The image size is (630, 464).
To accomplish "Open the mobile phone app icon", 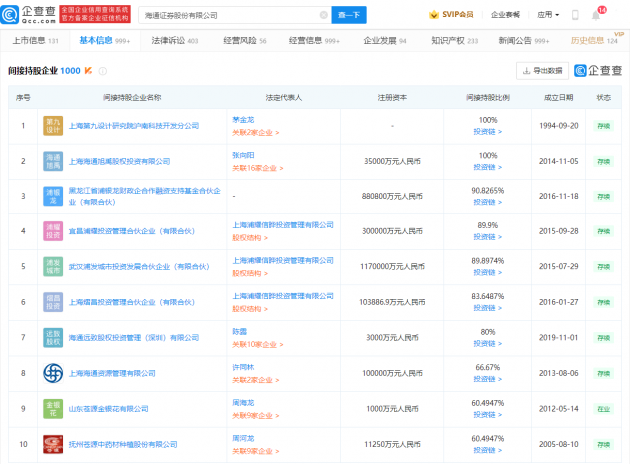I will point(575,15).
